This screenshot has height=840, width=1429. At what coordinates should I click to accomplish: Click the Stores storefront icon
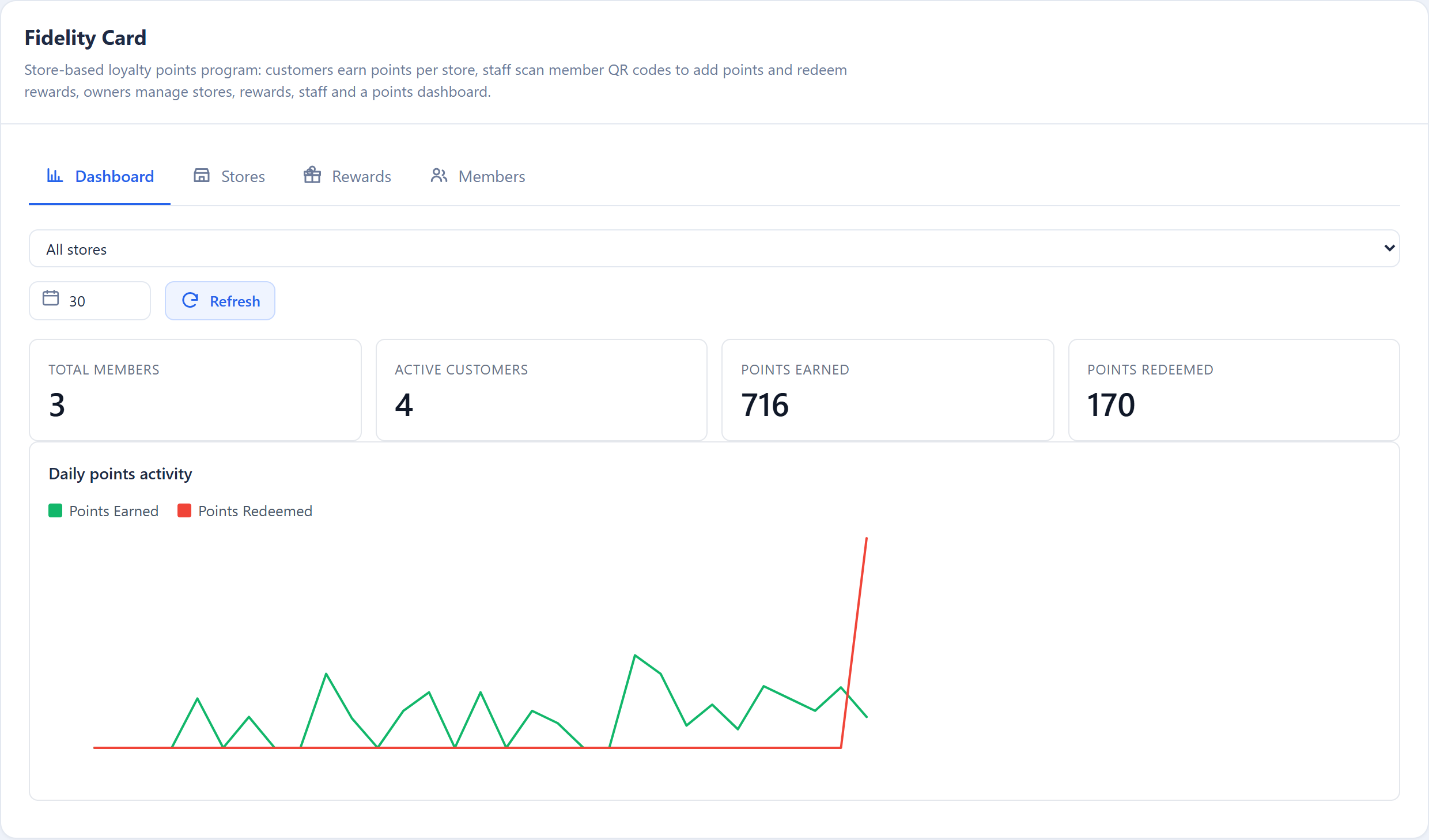pos(202,176)
